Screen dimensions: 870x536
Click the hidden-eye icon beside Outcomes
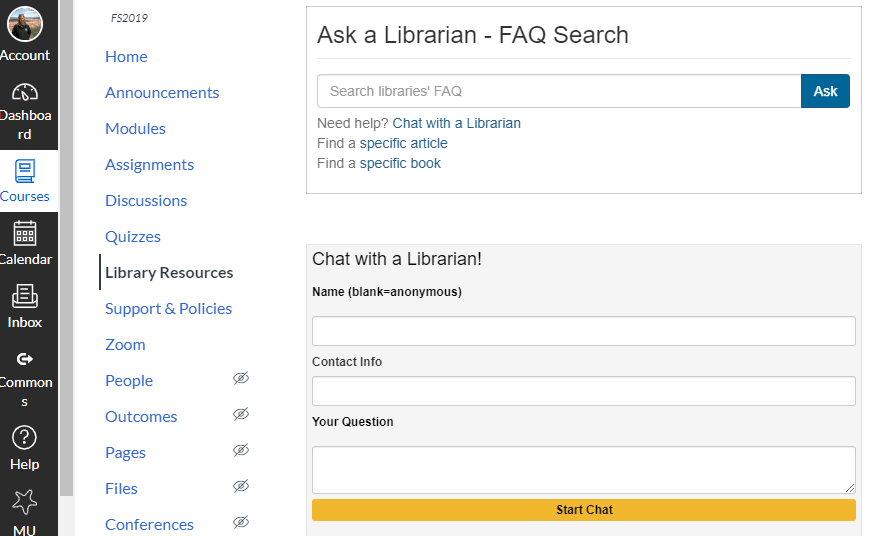pos(240,415)
